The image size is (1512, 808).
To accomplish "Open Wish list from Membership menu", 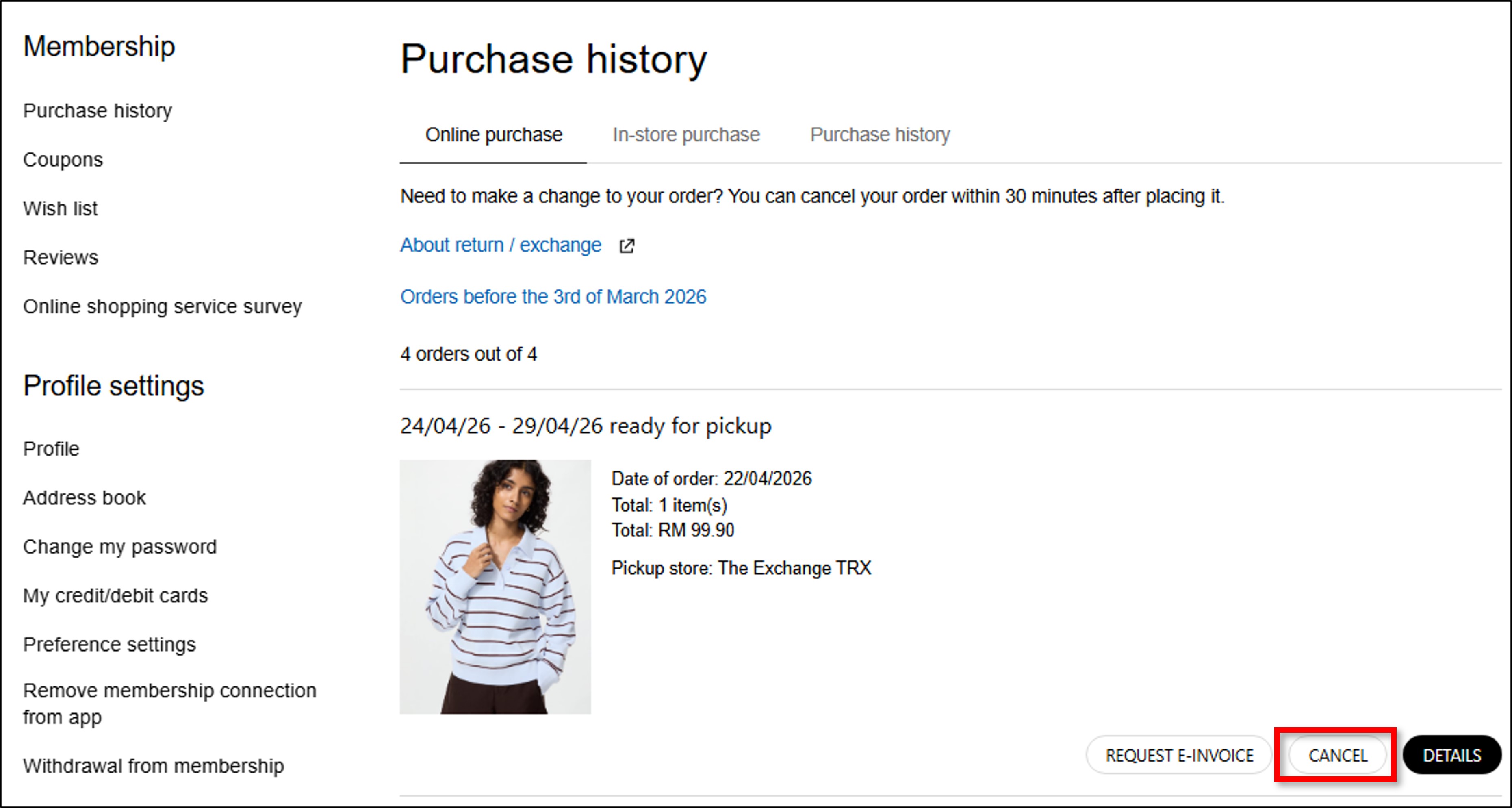I will coord(61,209).
